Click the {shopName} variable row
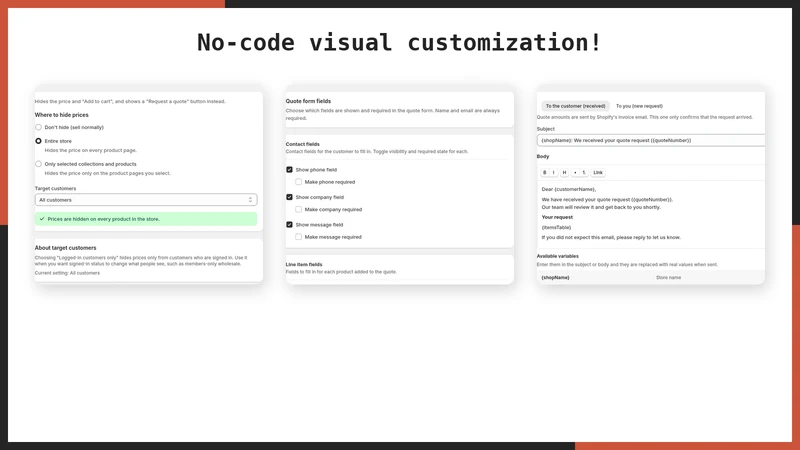This screenshot has height=450, width=800. pos(651,278)
